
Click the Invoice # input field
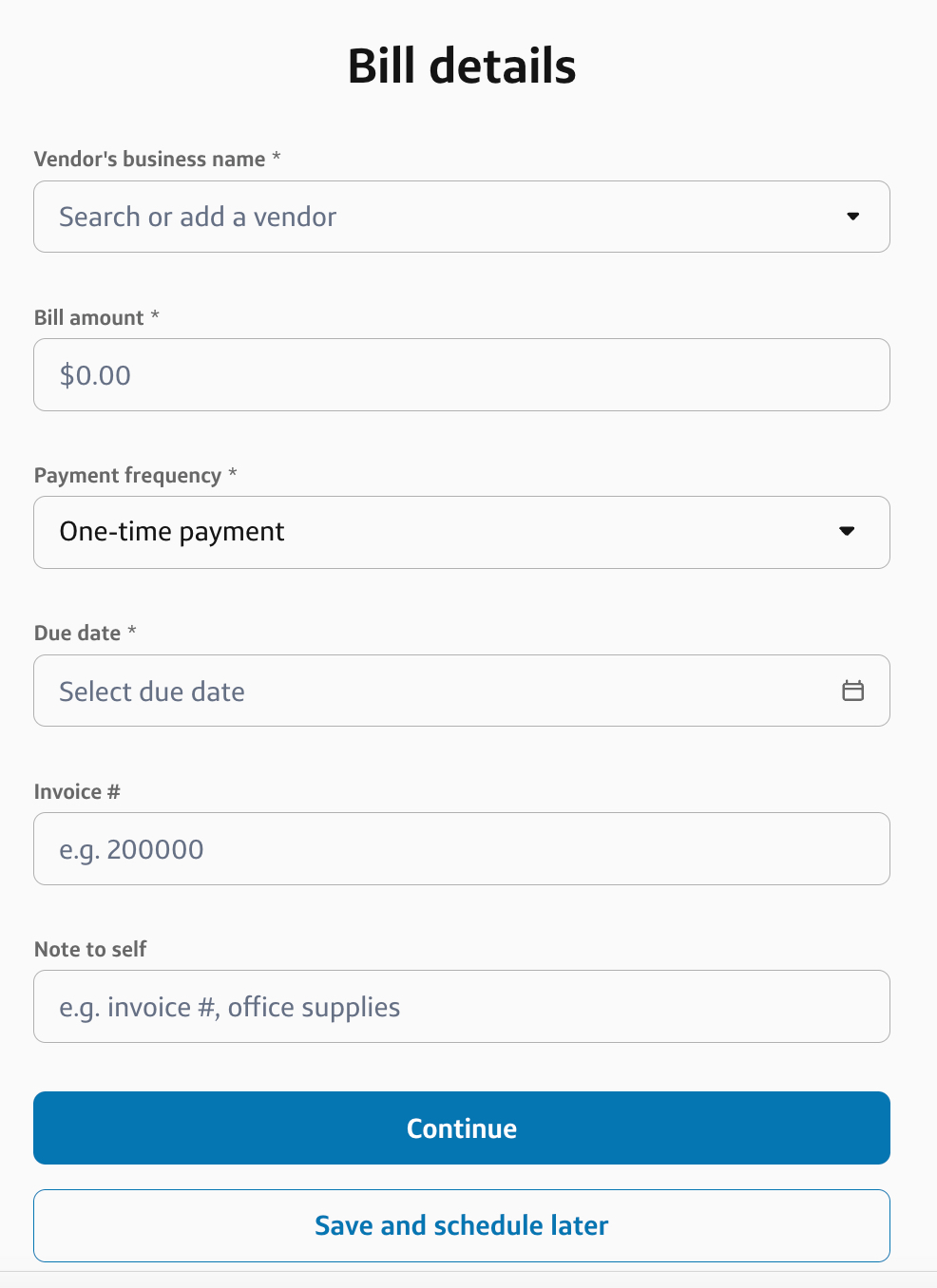pos(462,848)
